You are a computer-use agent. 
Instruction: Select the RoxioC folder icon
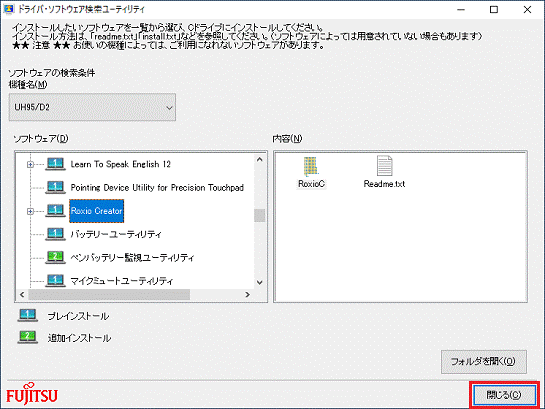point(311,166)
